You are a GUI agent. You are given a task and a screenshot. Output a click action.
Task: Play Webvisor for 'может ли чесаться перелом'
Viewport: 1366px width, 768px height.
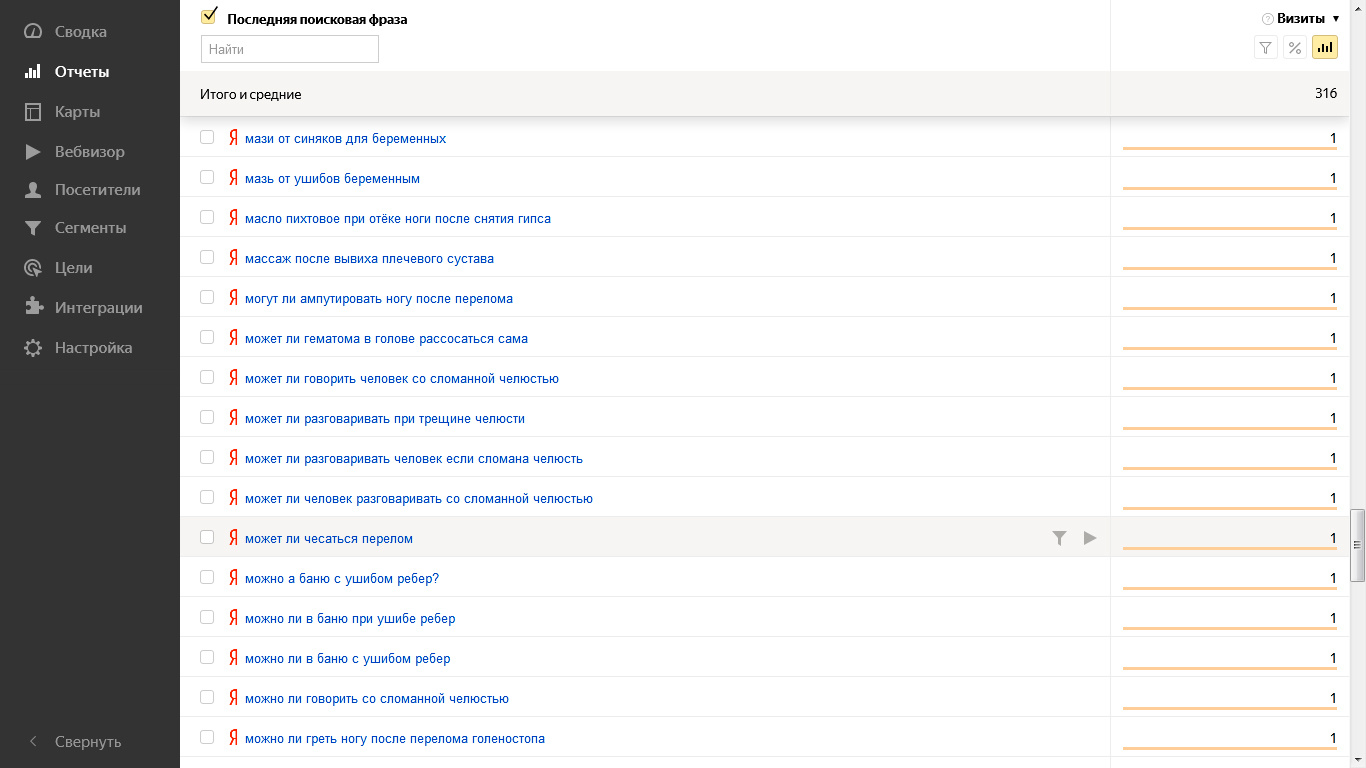1090,538
